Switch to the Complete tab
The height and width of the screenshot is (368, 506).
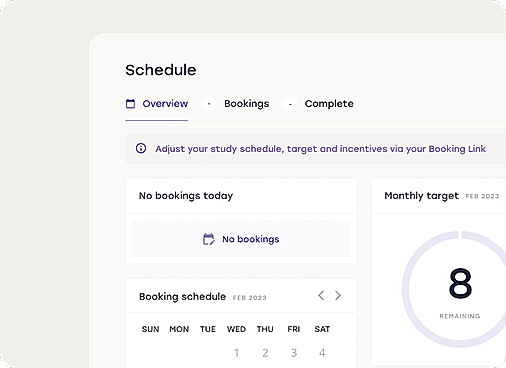329,104
